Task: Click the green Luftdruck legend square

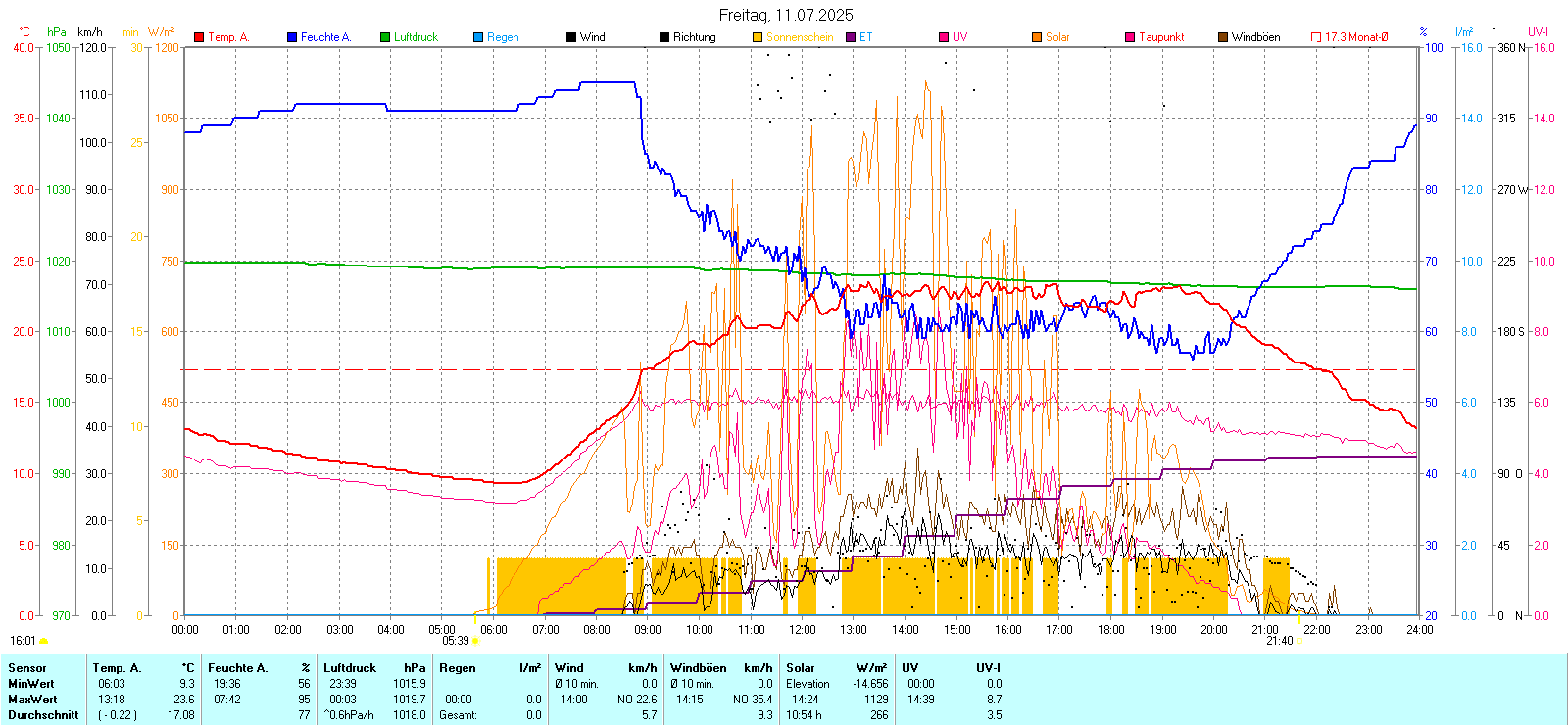Action: tap(385, 37)
